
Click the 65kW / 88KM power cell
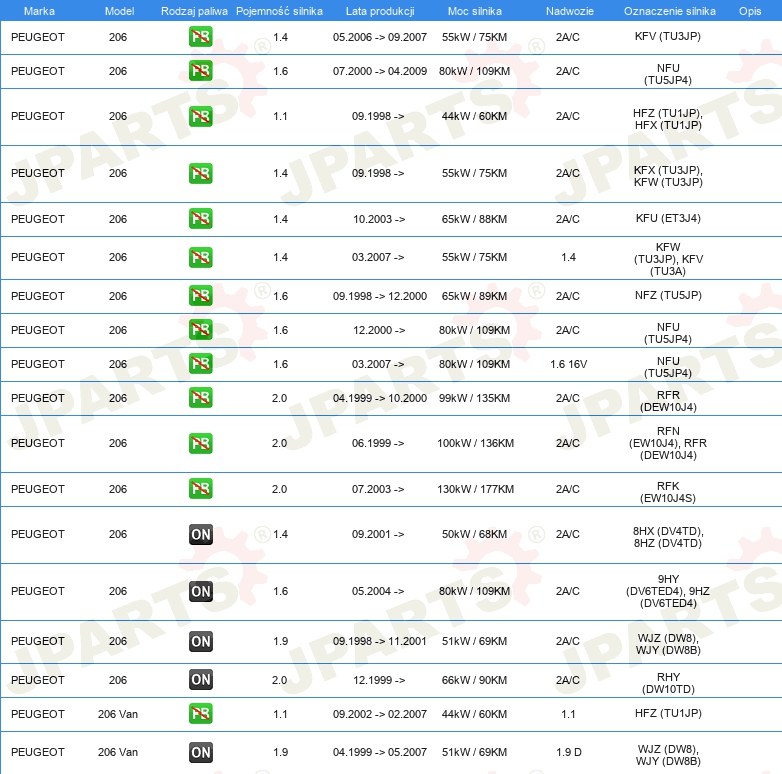coord(474,219)
